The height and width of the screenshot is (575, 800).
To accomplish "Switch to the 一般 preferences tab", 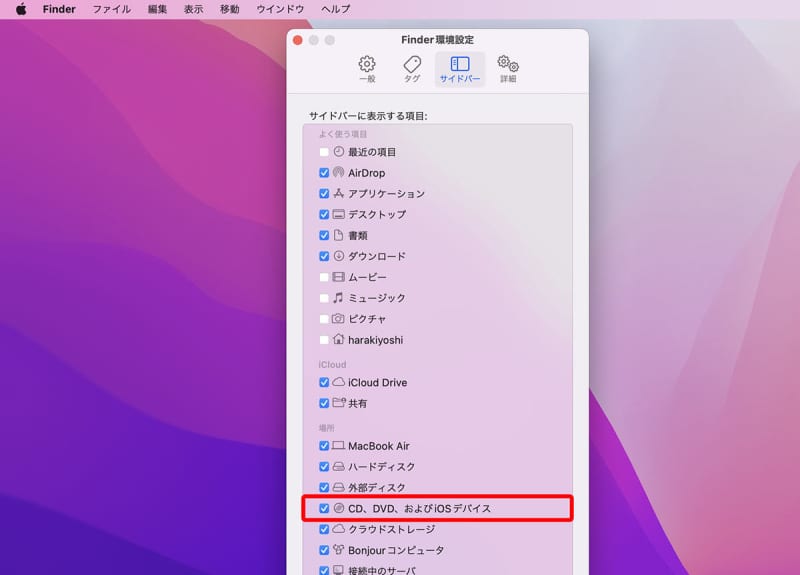I will click(x=367, y=69).
